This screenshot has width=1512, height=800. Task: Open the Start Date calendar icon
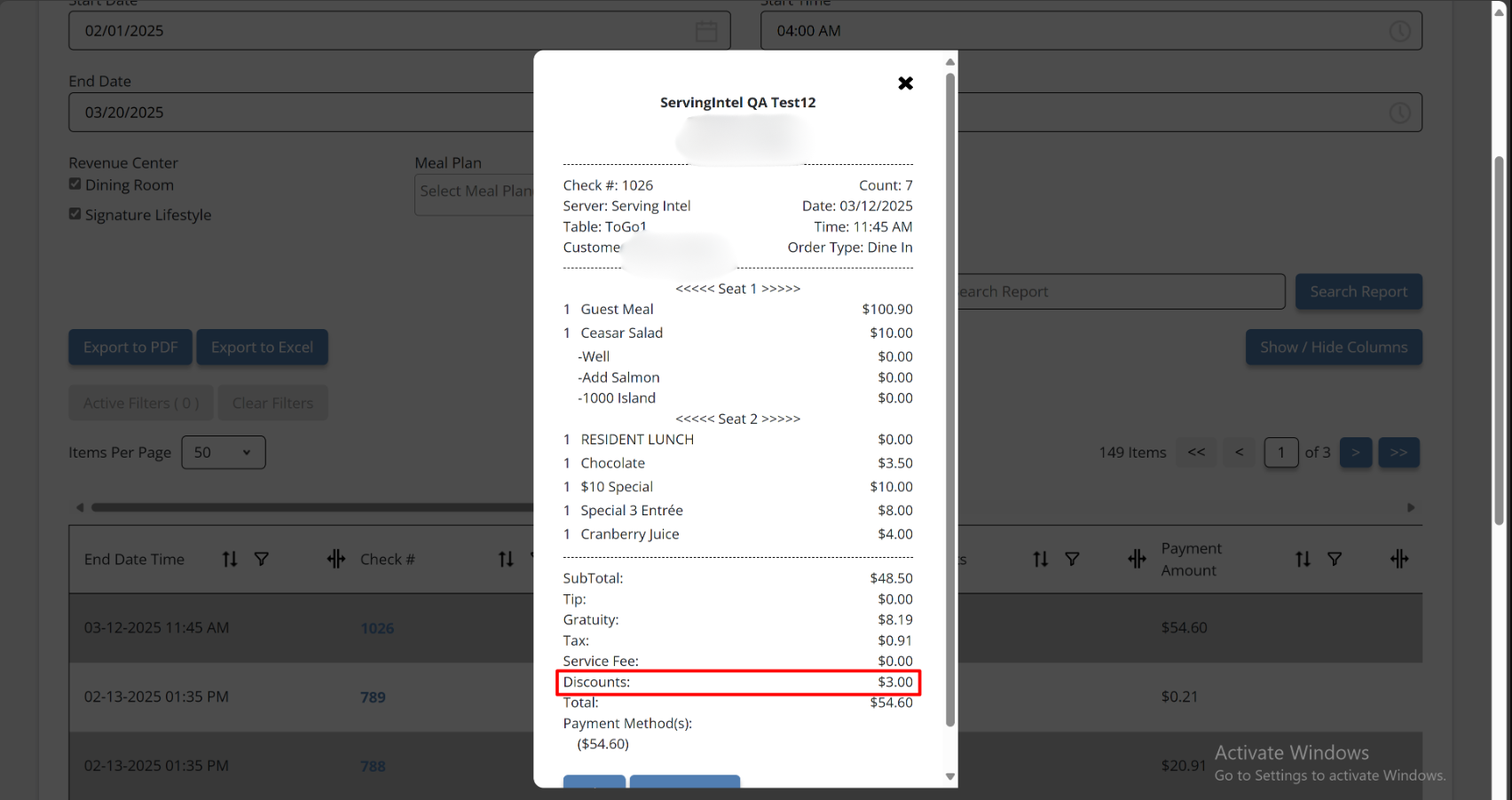coord(706,31)
